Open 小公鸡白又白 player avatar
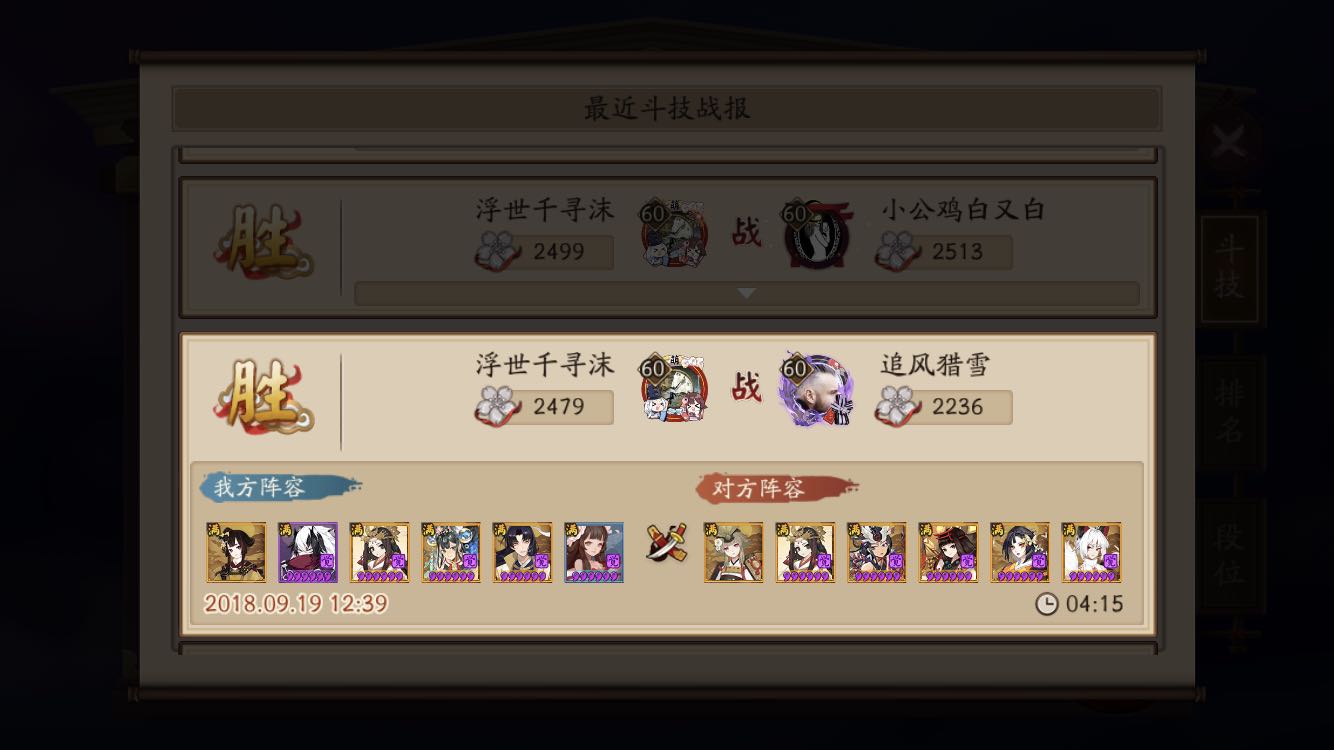Screen dimensions: 1334x750 coord(816,234)
